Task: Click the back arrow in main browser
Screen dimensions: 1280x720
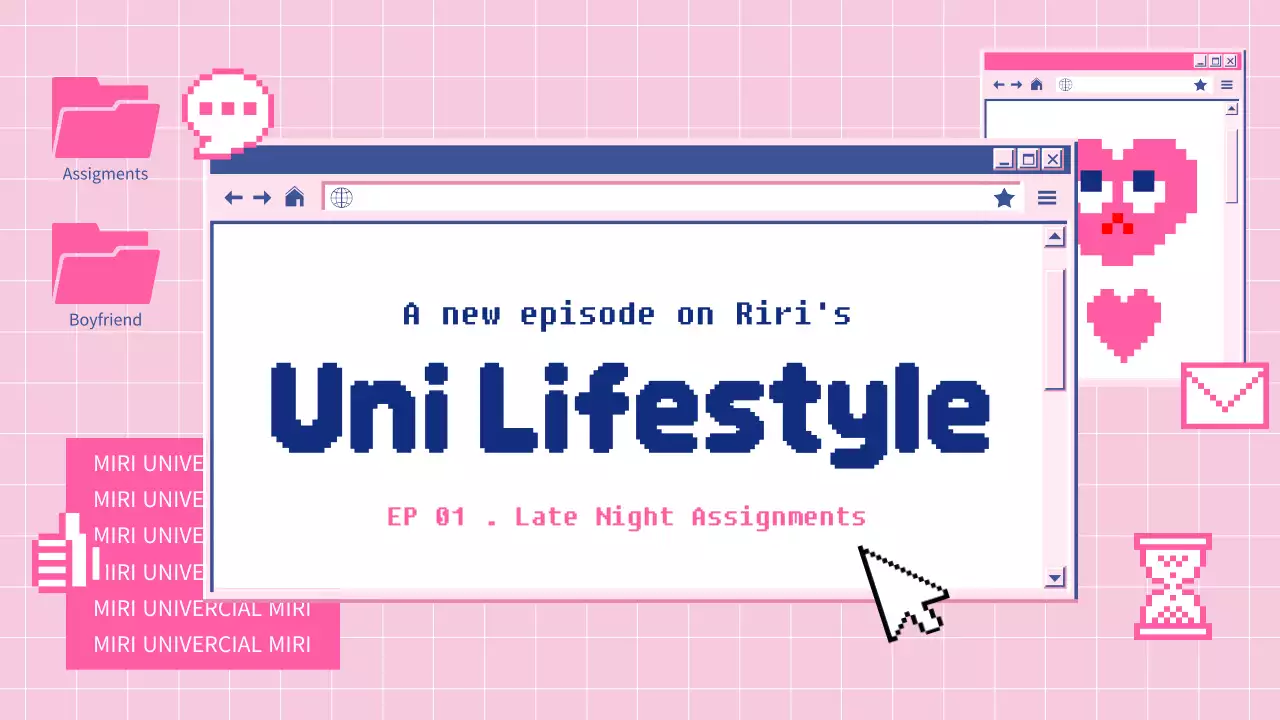Action: pyautogui.click(x=234, y=198)
